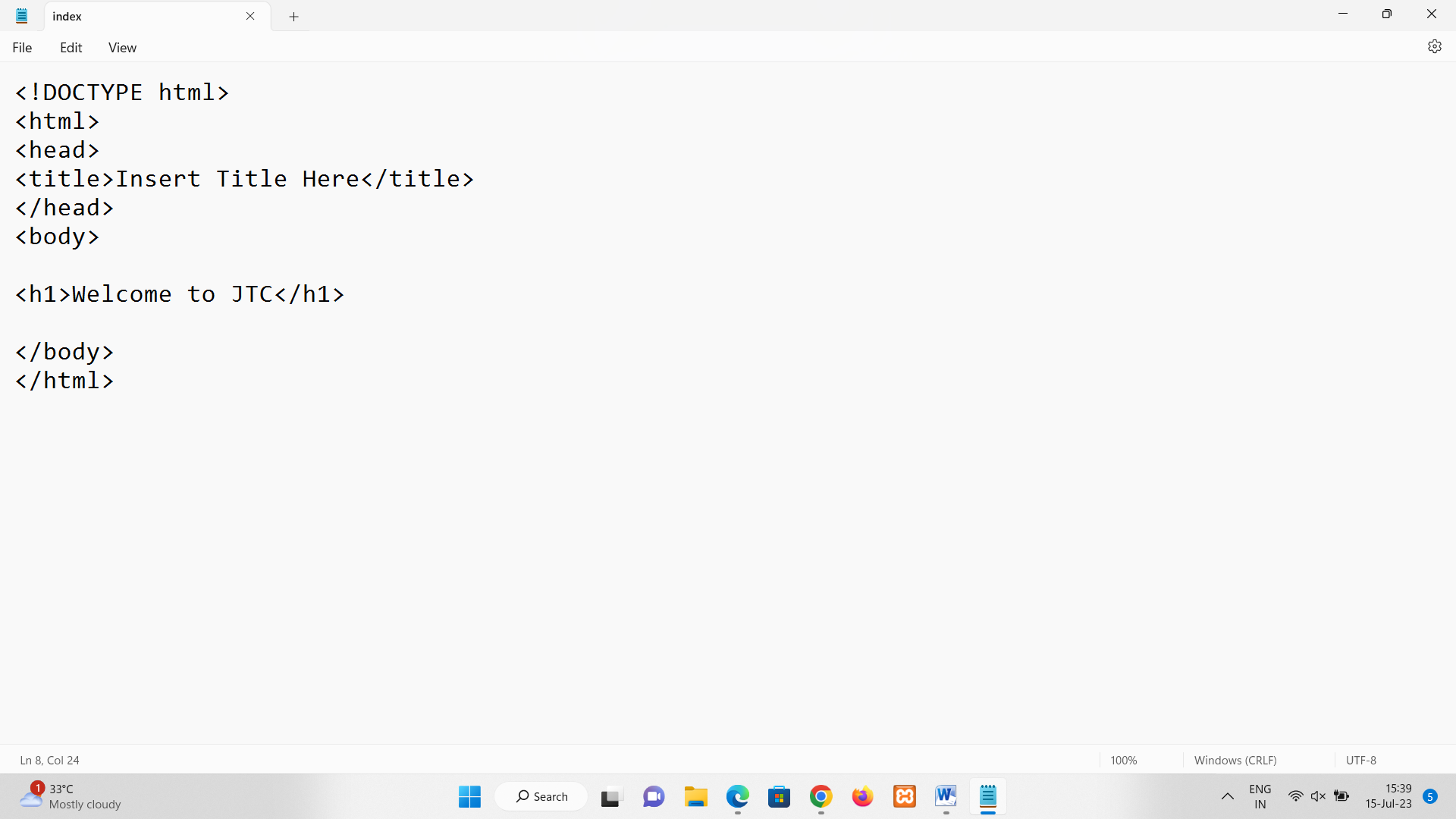The image size is (1456, 819).
Task: Click the title line Insert Title Here
Action: (x=244, y=179)
